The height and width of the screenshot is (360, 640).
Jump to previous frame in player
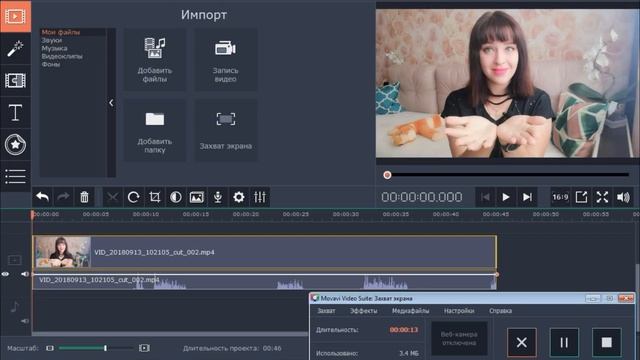[x=485, y=198]
